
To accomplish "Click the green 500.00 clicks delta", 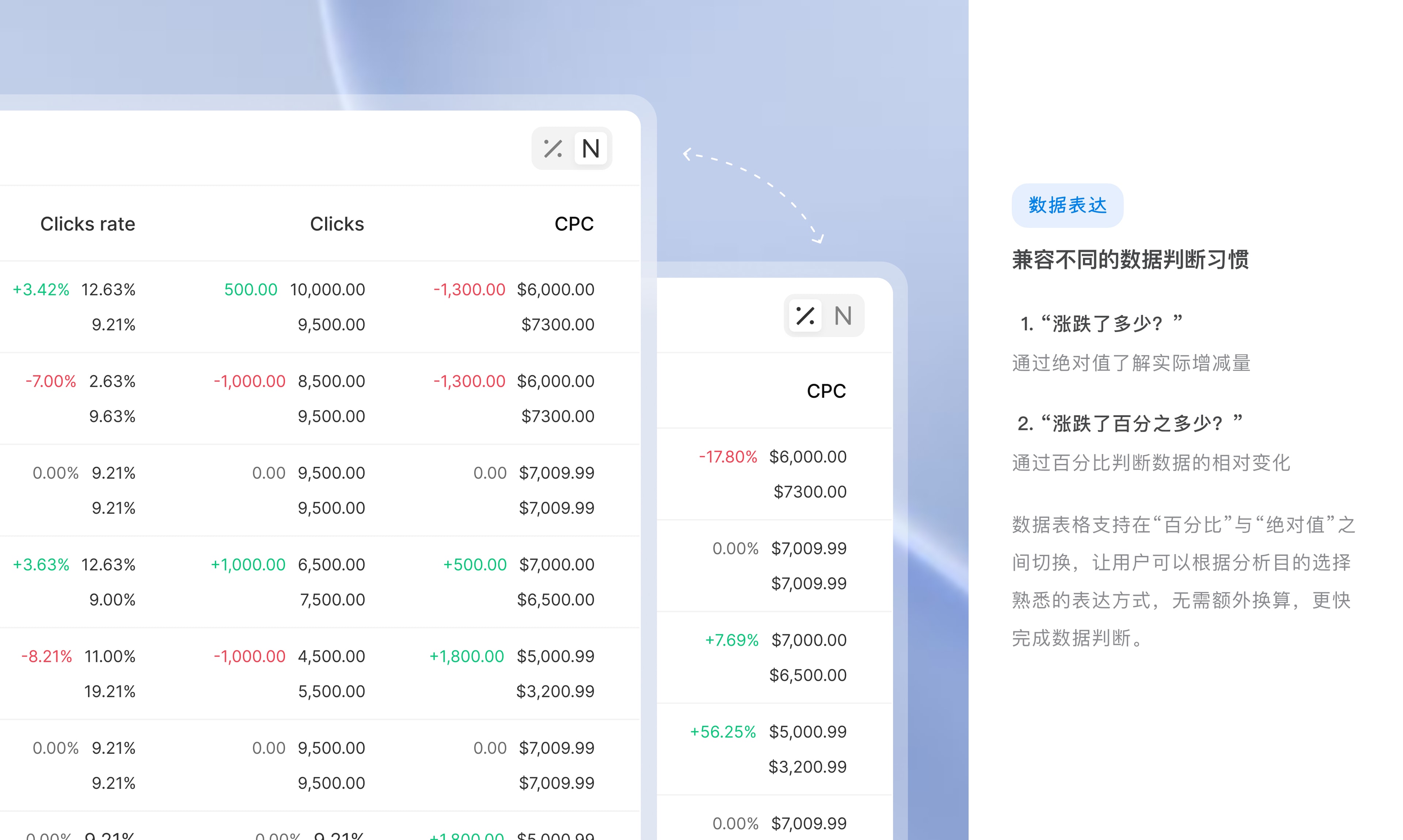I will (x=251, y=289).
